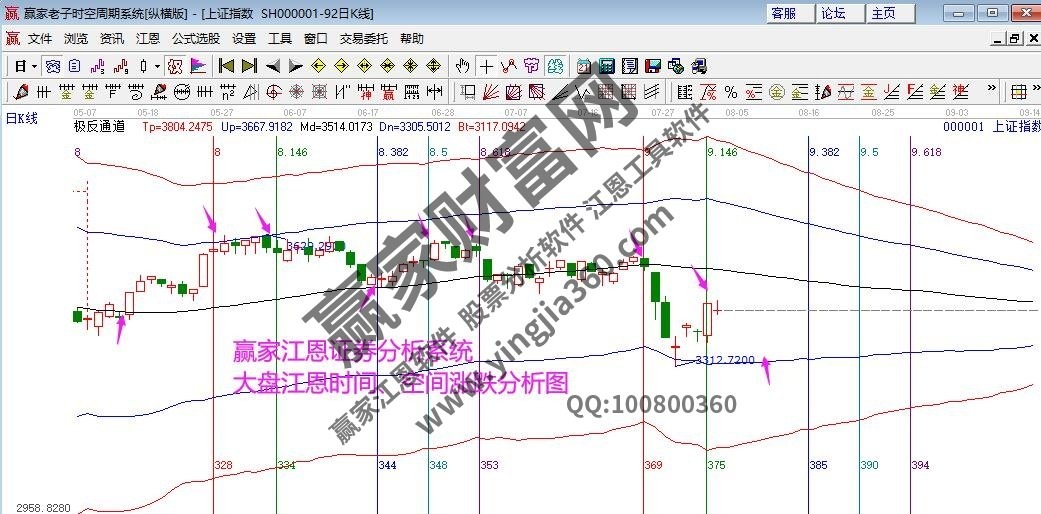Jump to last bar with skip-to-end icon
Image resolution: width=1041 pixels, height=514 pixels.
[x=249, y=66]
